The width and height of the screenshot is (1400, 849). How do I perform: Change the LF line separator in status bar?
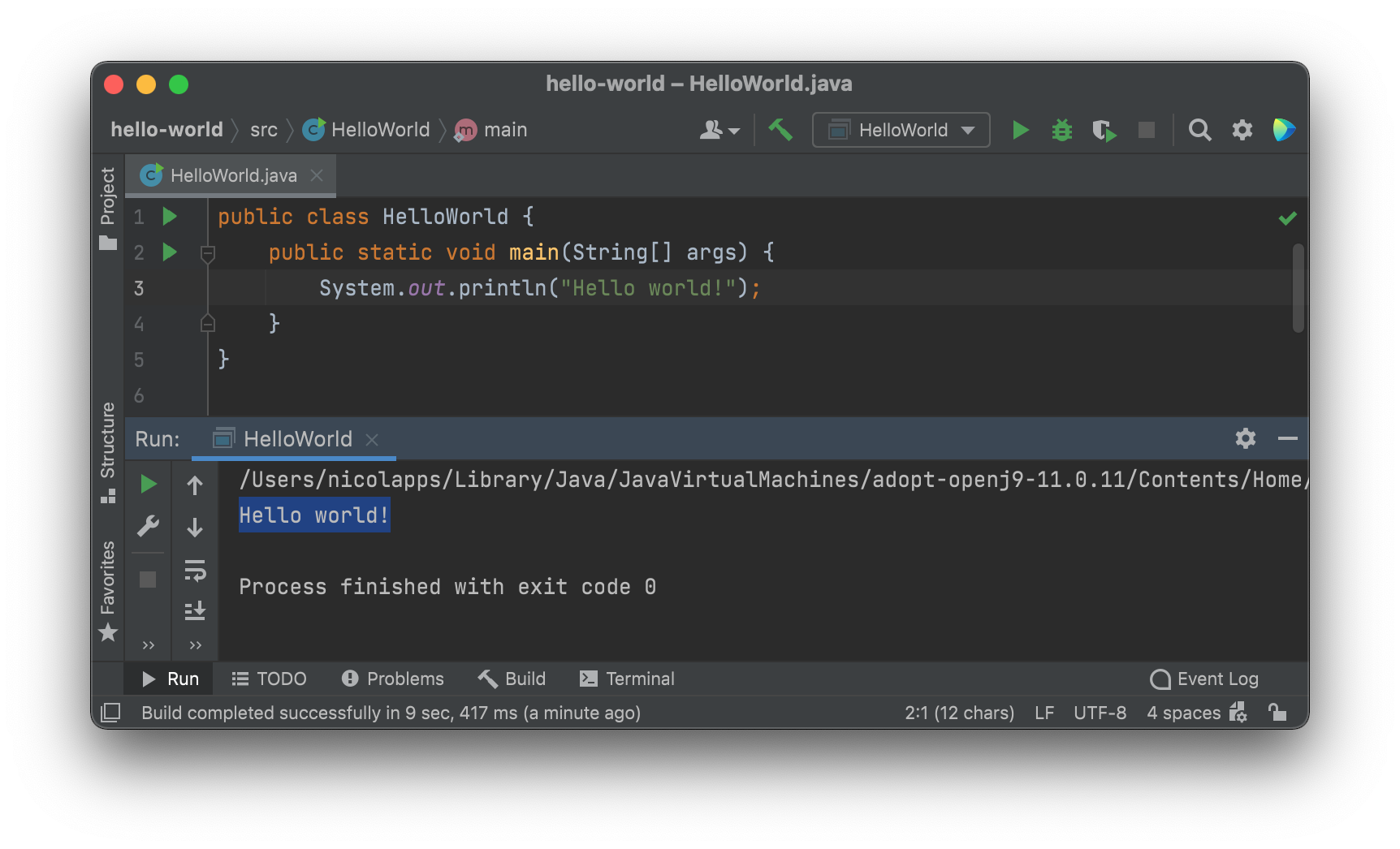tap(1044, 713)
